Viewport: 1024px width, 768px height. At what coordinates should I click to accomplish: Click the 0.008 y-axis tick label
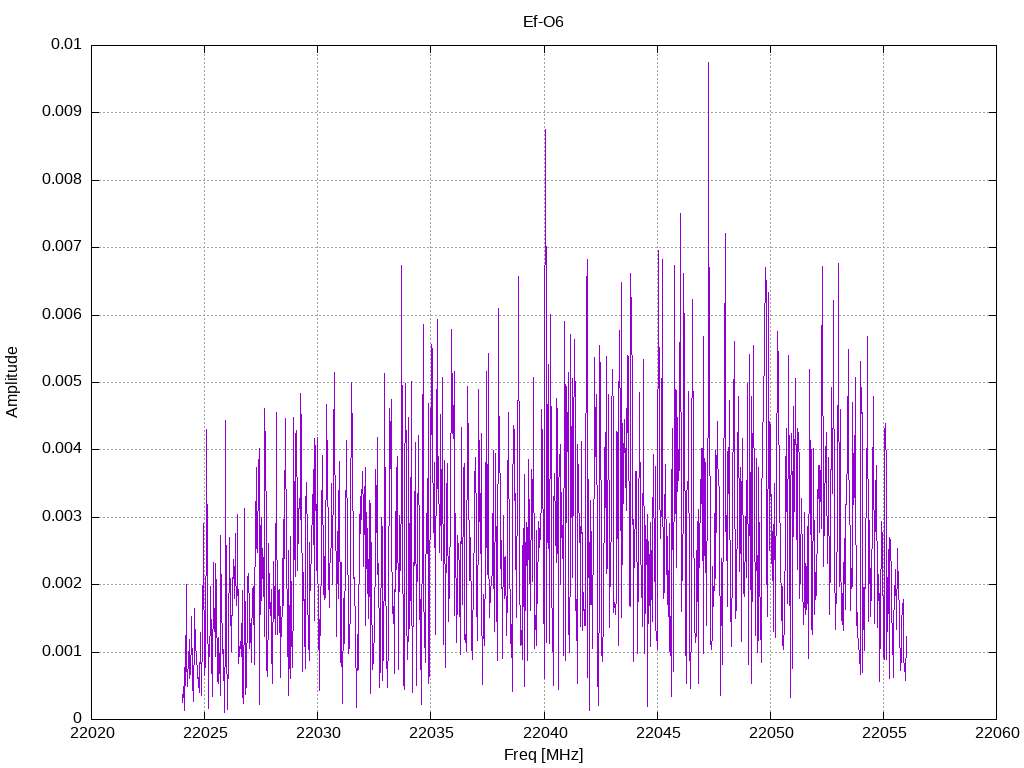62,180
